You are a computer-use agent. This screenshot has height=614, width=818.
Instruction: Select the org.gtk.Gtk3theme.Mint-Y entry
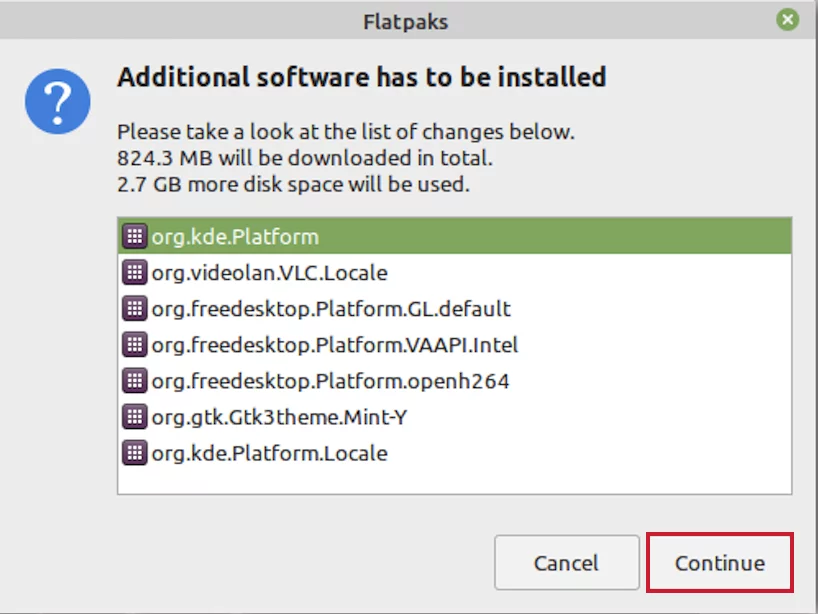pyautogui.click(x=454, y=417)
